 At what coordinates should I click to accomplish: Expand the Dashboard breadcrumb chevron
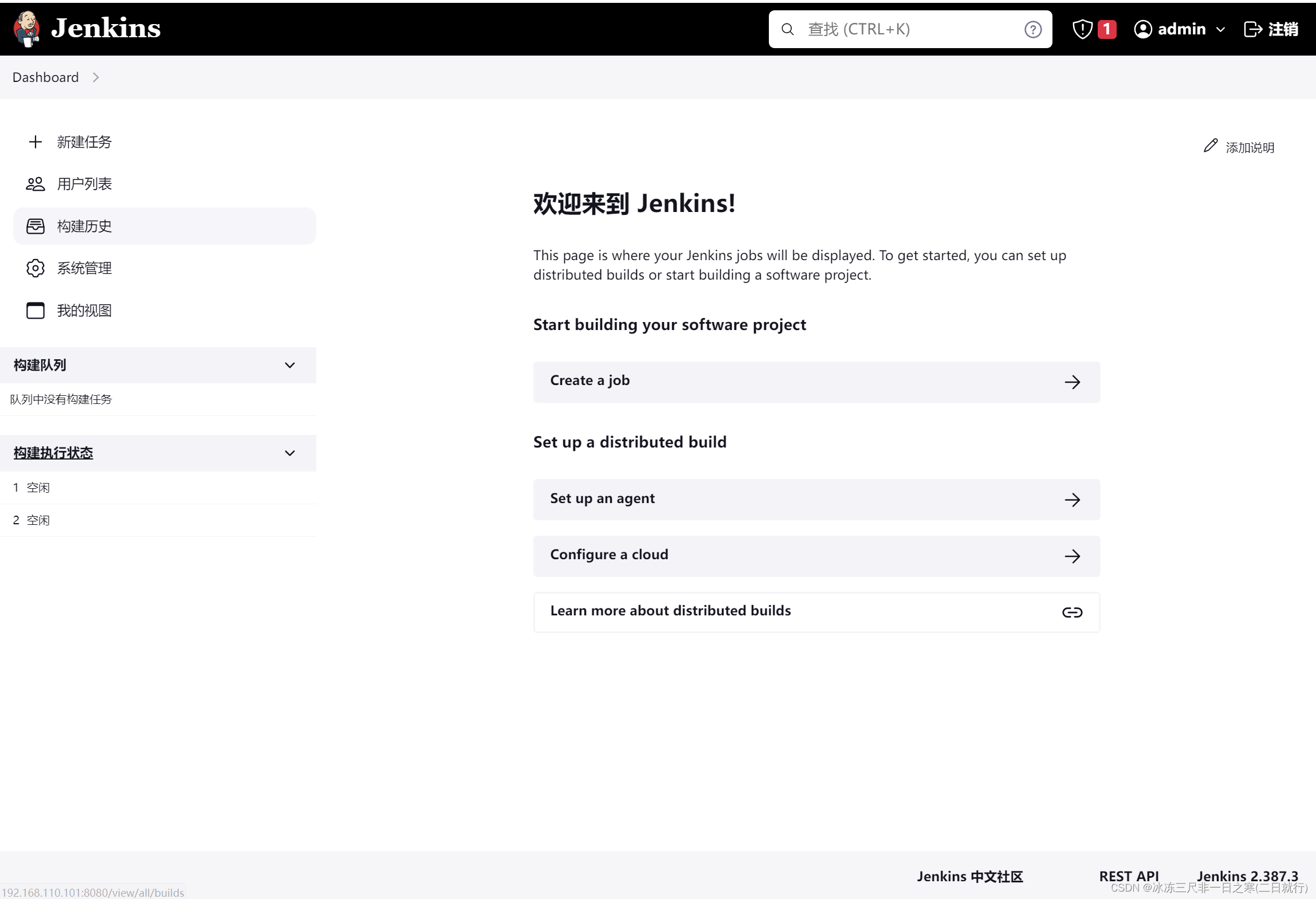pos(96,77)
